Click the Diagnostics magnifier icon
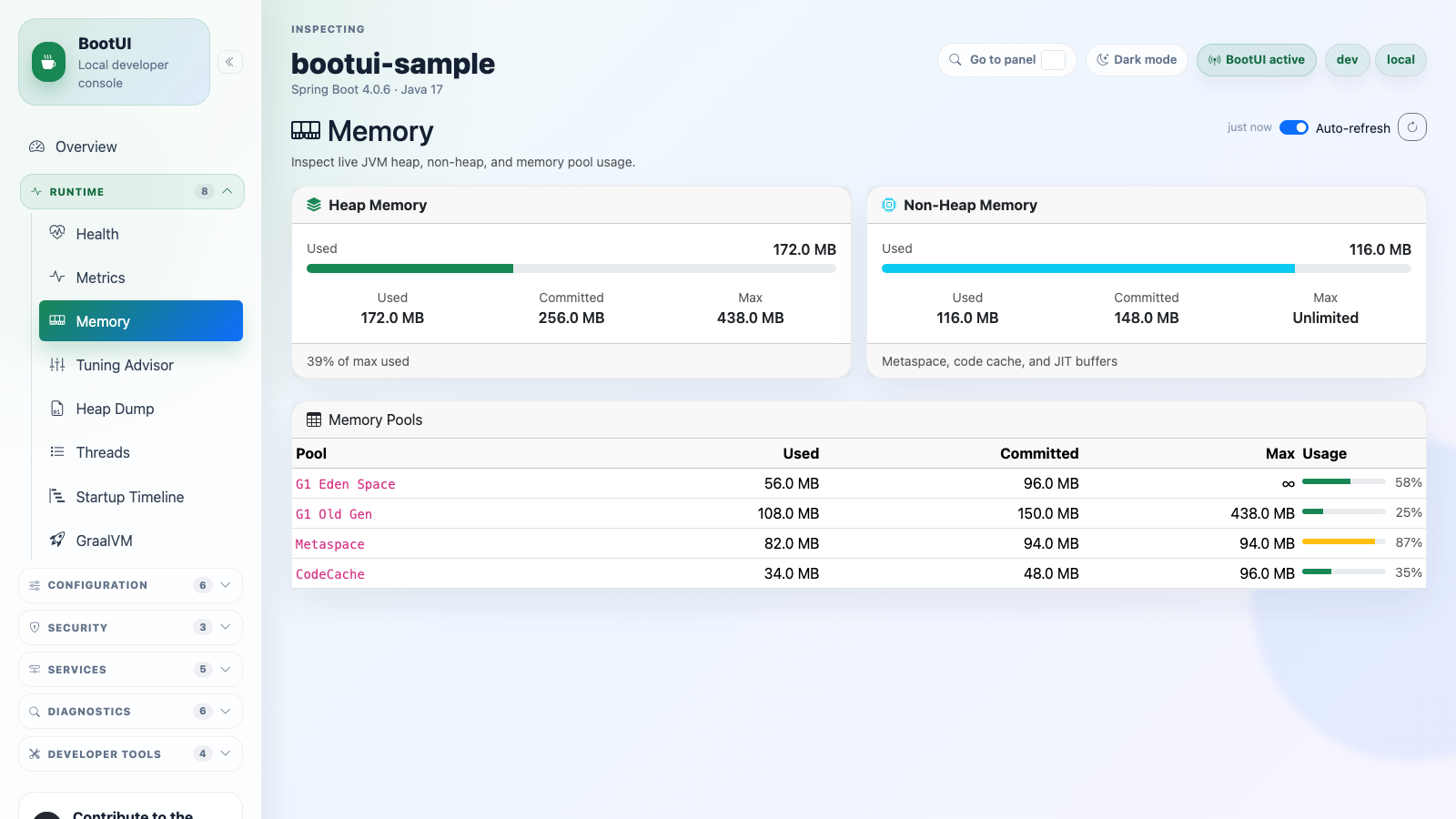 35,712
